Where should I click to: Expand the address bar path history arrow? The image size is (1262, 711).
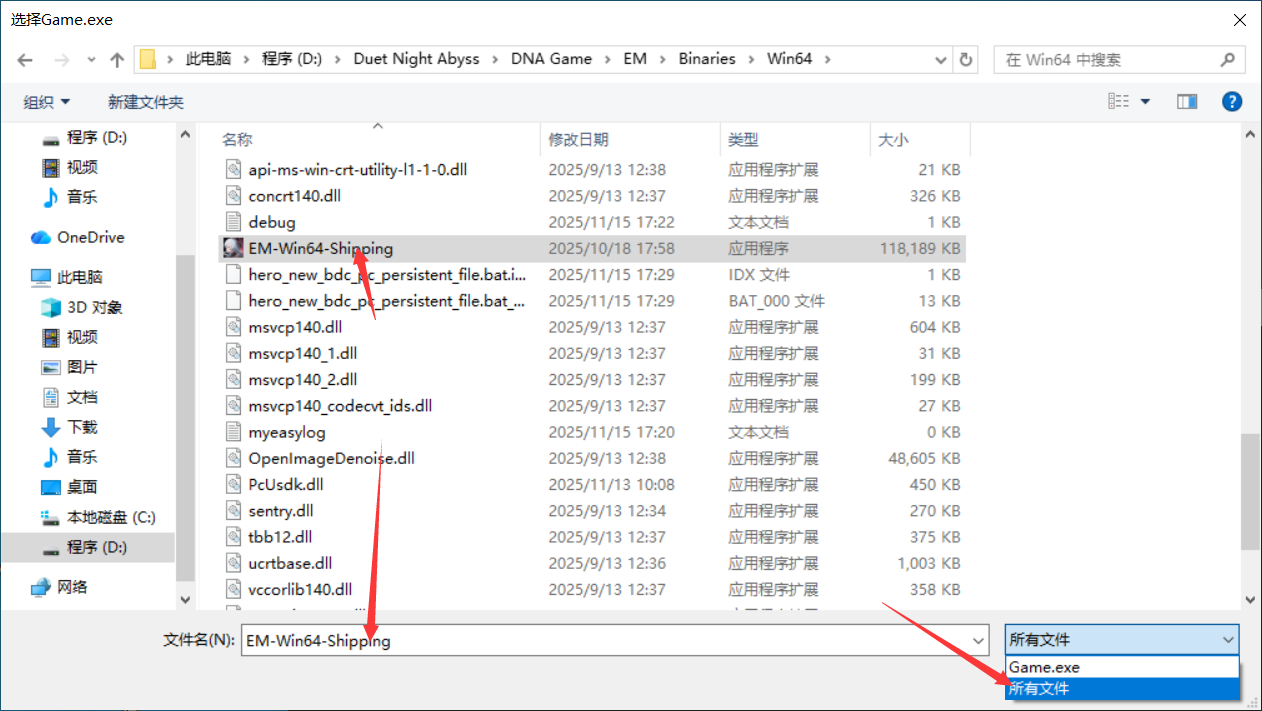pyautogui.click(x=940, y=60)
